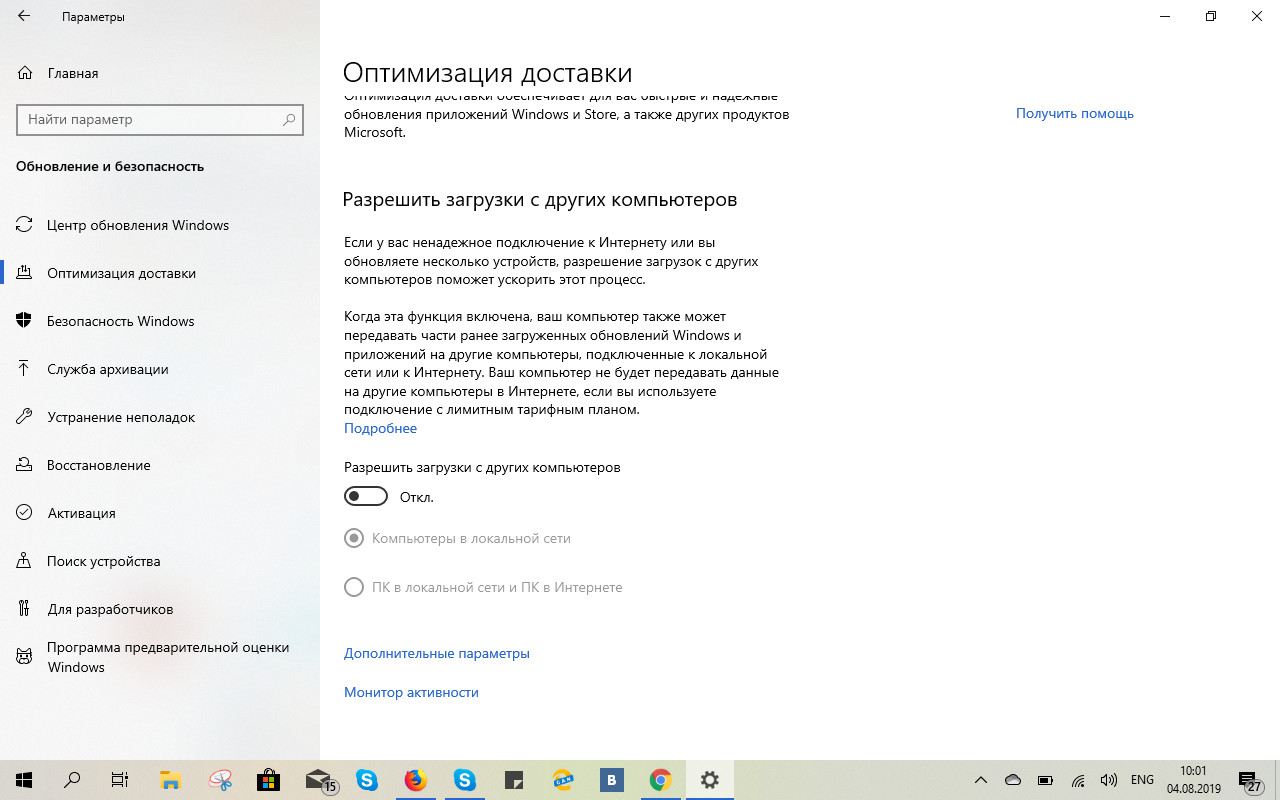Open the Snipping tool taskbar icon
This screenshot has height=800, width=1280.
[220, 780]
